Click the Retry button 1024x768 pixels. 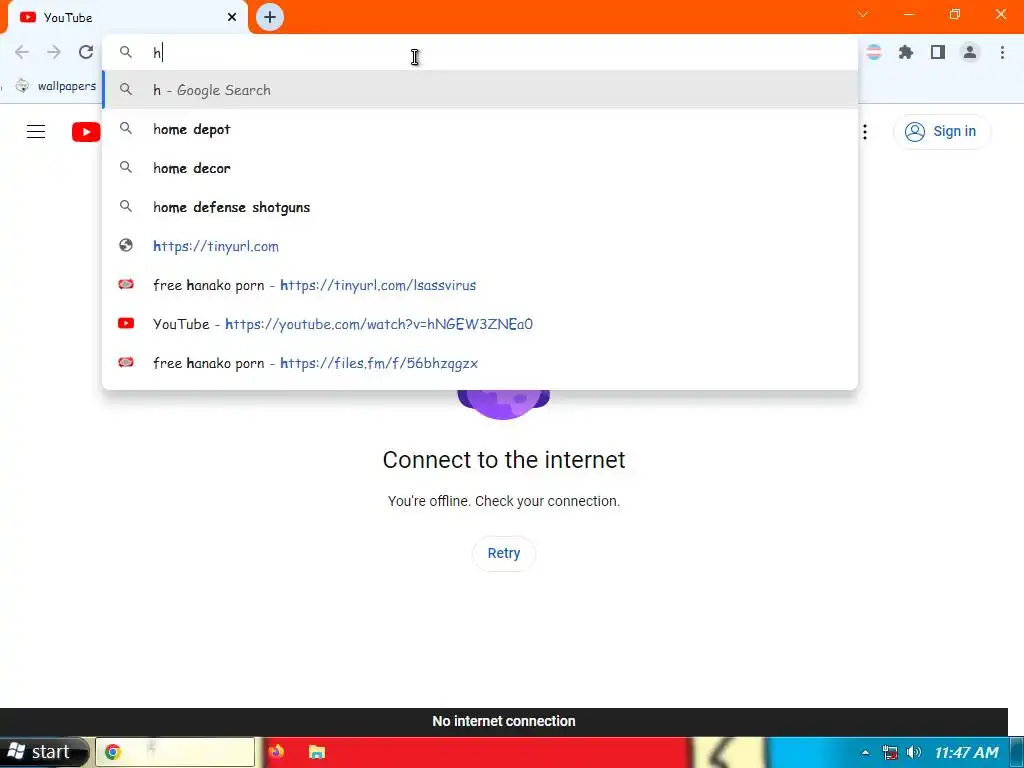tap(504, 553)
